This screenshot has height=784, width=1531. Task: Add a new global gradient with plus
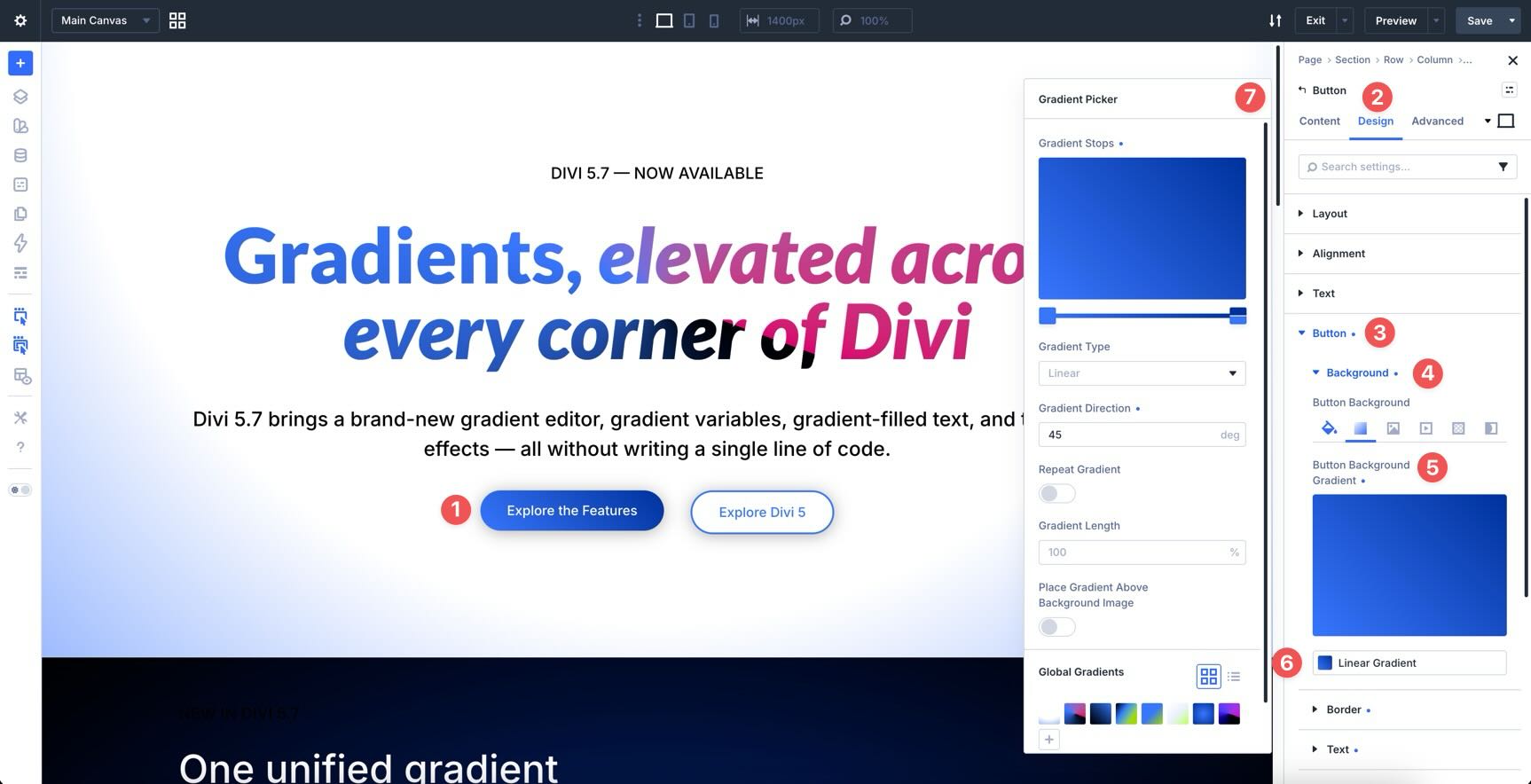(x=1048, y=739)
